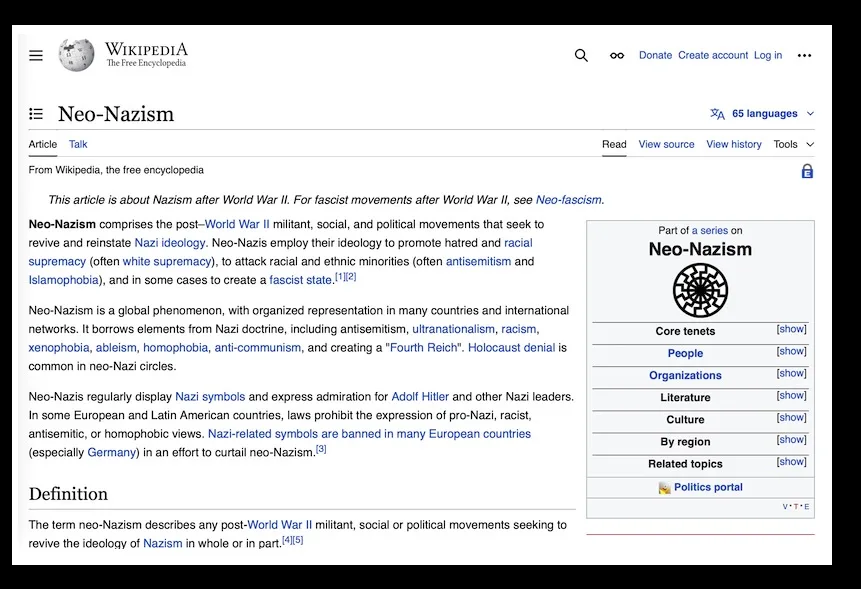
Task: Open the People heading link in sidebar
Action: coord(685,354)
